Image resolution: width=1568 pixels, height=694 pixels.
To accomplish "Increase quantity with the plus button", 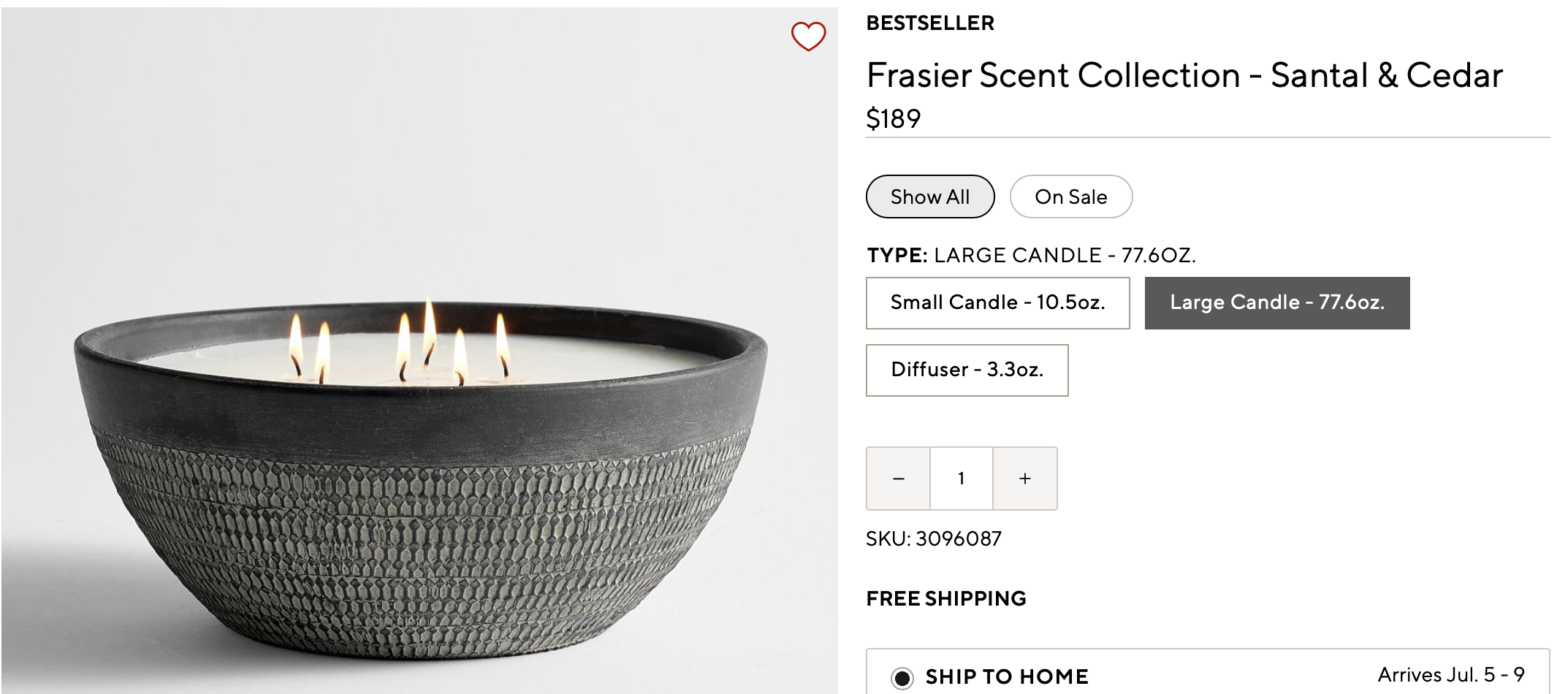I will coord(1024,478).
